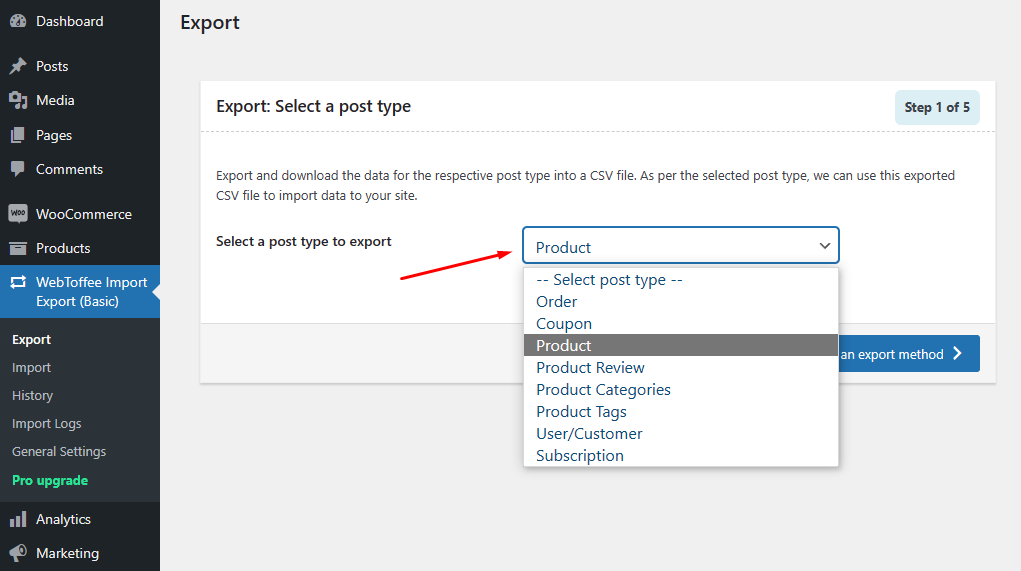Select WebToffee Import Export (Basic) menu
1021x571 pixels.
79,292
